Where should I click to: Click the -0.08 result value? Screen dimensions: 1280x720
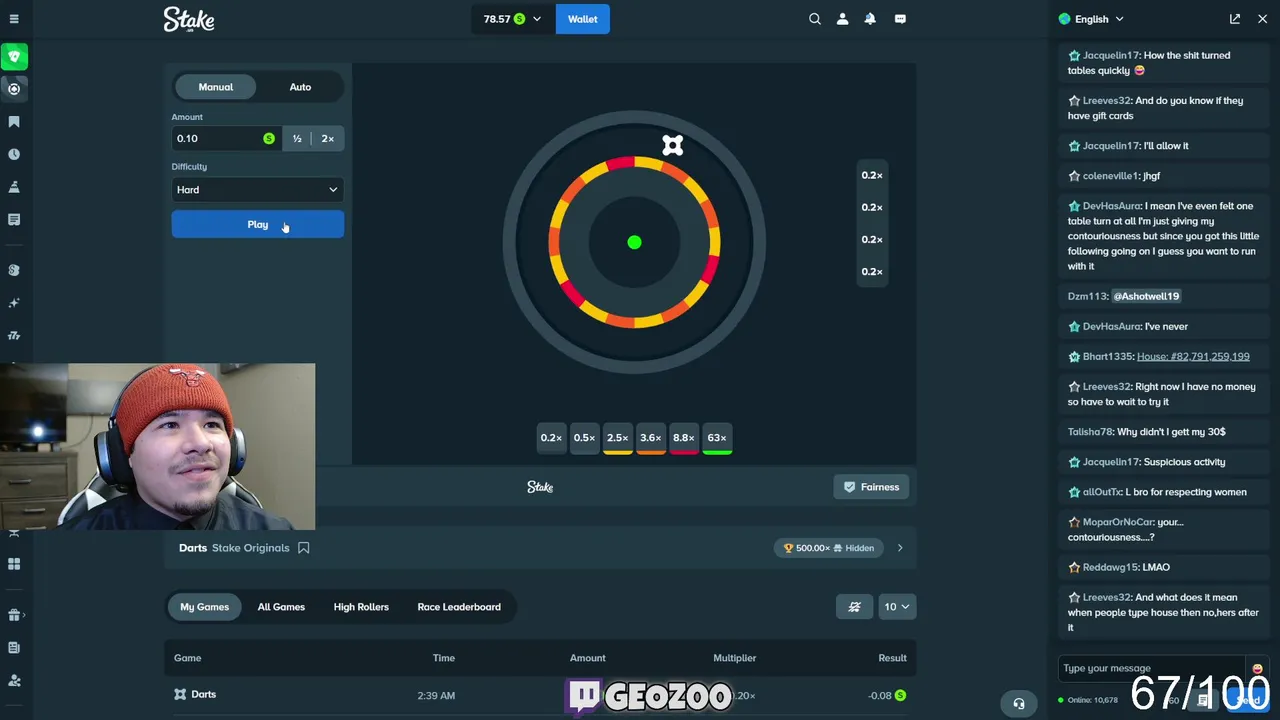point(880,695)
